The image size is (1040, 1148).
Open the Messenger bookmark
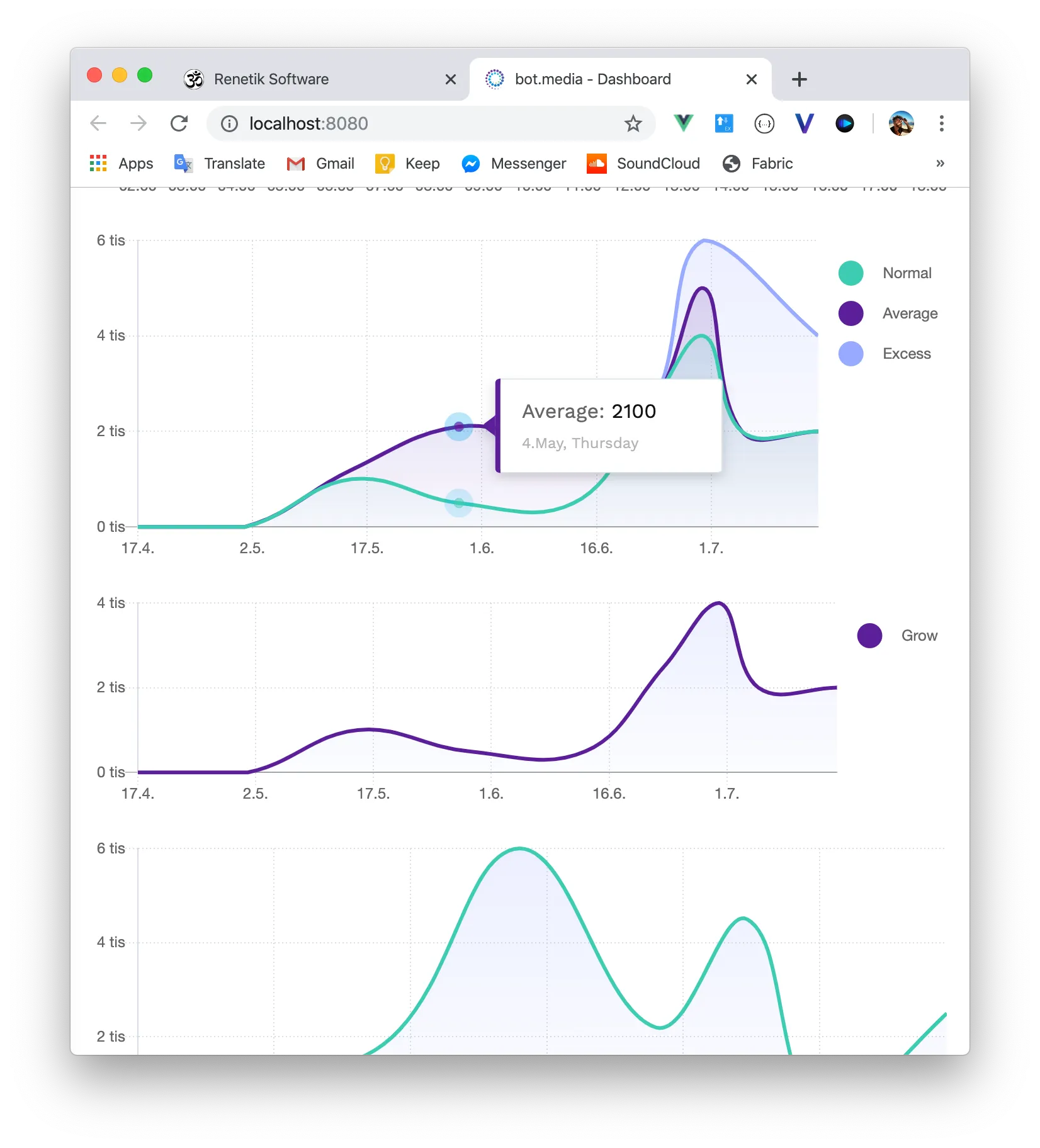pyautogui.click(x=514, y=164)
